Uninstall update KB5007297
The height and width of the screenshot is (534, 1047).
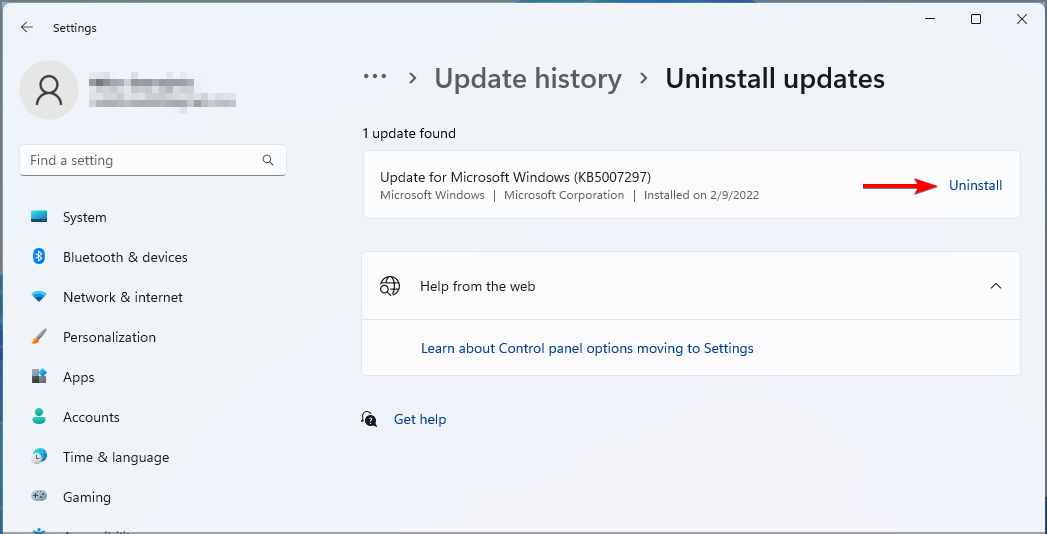pyautogui.click(x=976, y=186)
